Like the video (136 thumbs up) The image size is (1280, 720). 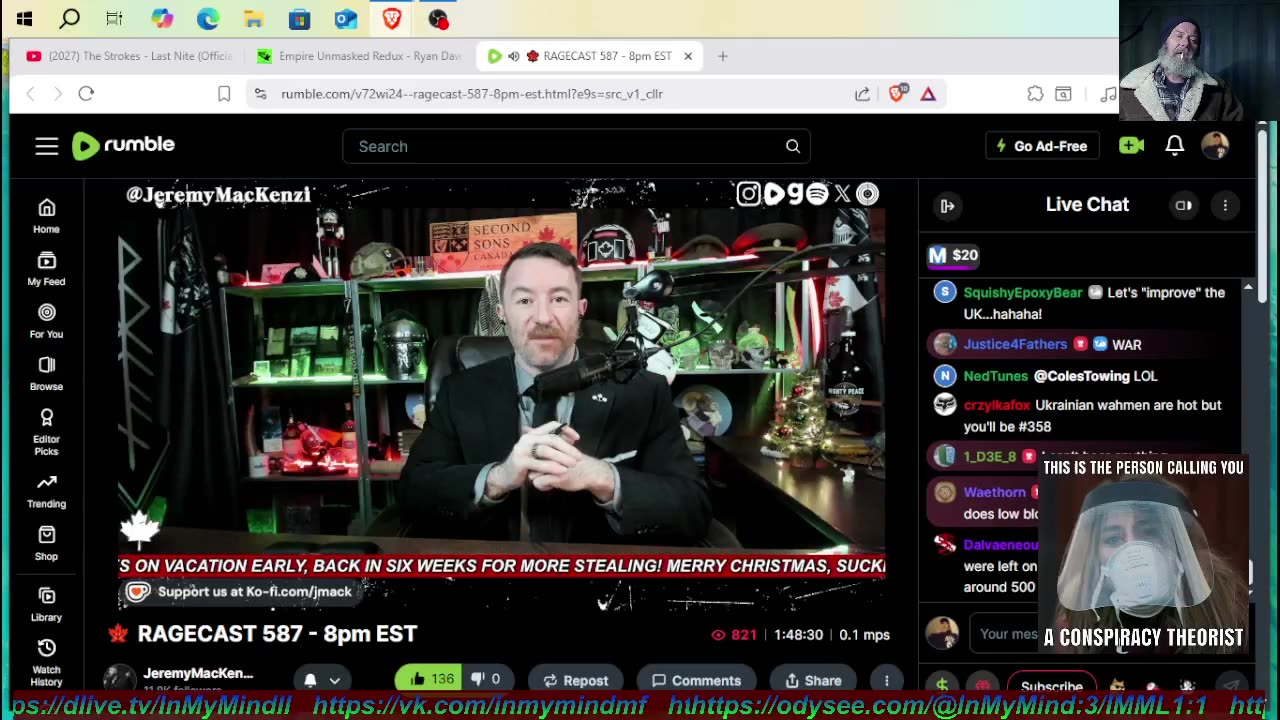pos(432,679)
